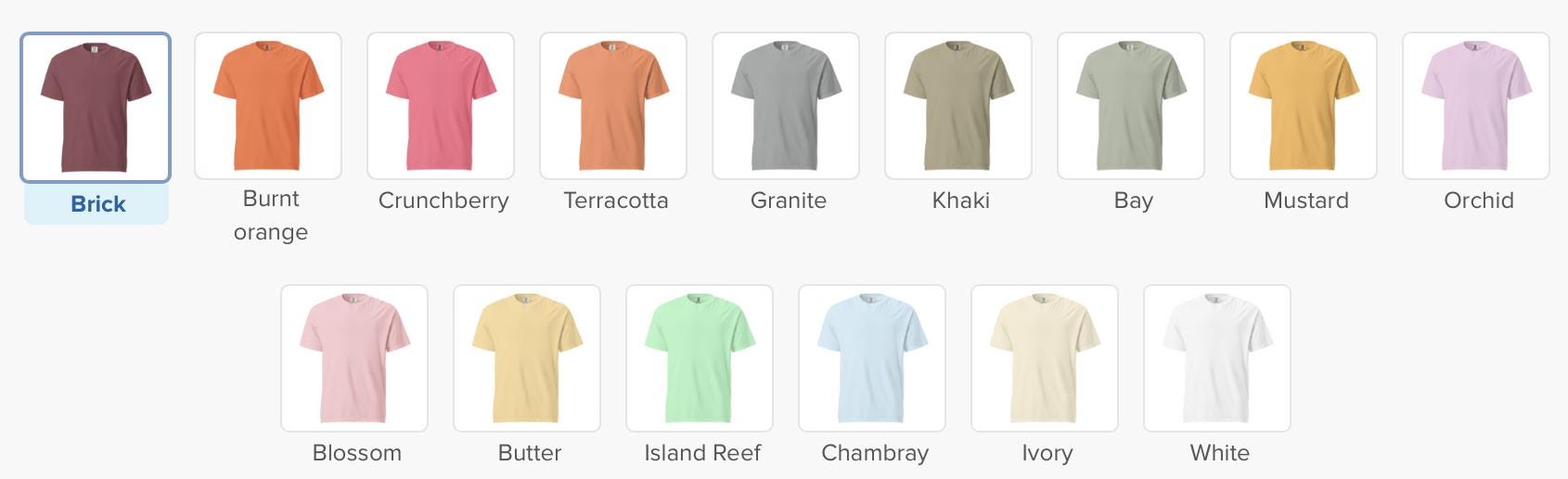1568x479 pixels.
Task: Pick the Crunchberry t-shirt thumbnail
Action: click(441, 106)
